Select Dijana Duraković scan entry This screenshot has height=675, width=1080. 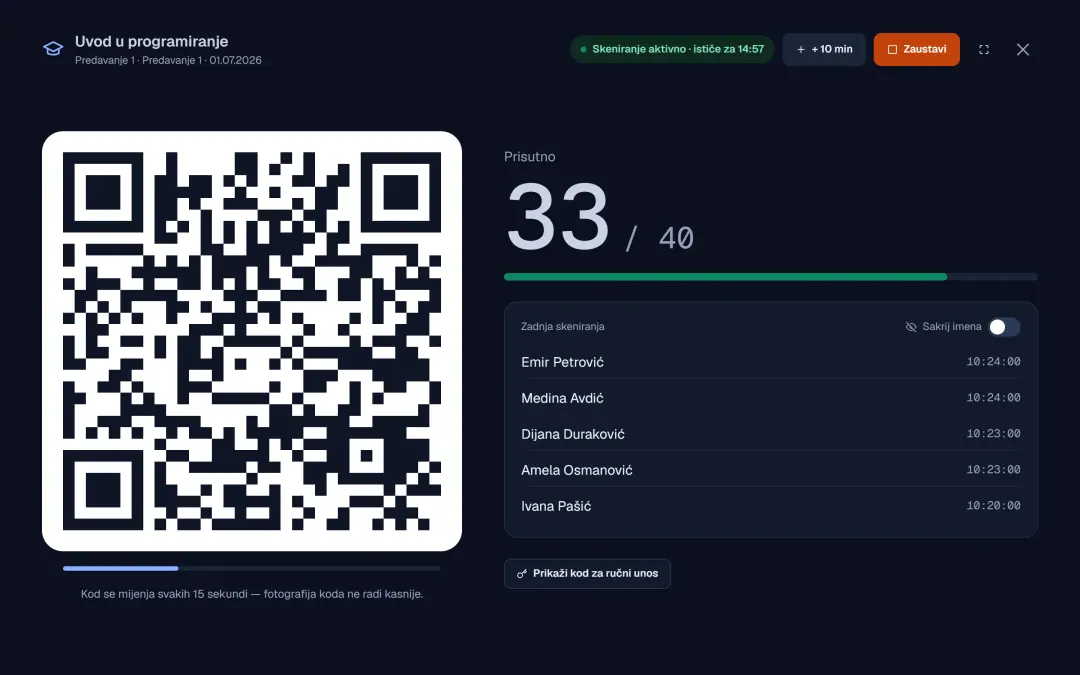[x=771, y=434]
